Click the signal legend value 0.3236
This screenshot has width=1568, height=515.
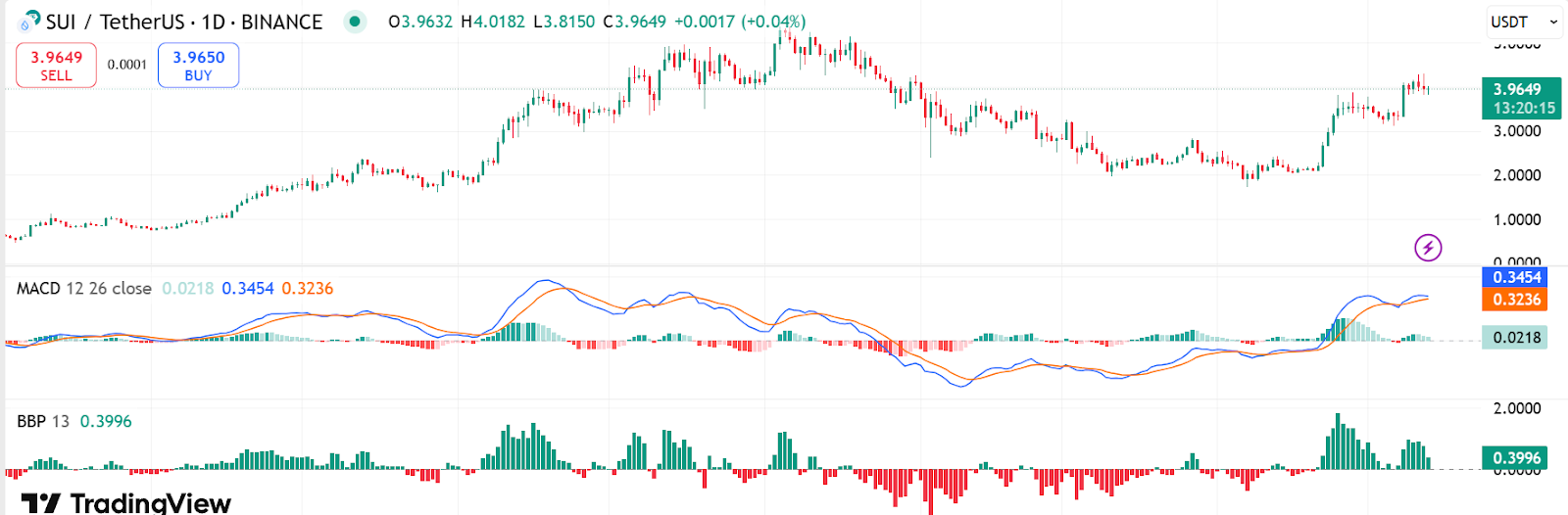click(308, 289)
